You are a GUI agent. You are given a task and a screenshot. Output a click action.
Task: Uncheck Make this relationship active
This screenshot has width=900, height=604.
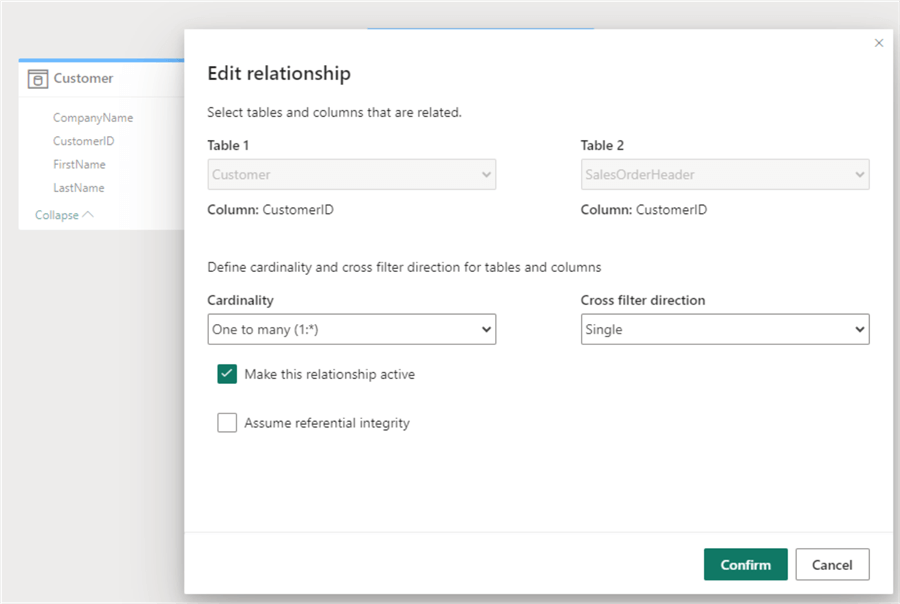point(227,374)
